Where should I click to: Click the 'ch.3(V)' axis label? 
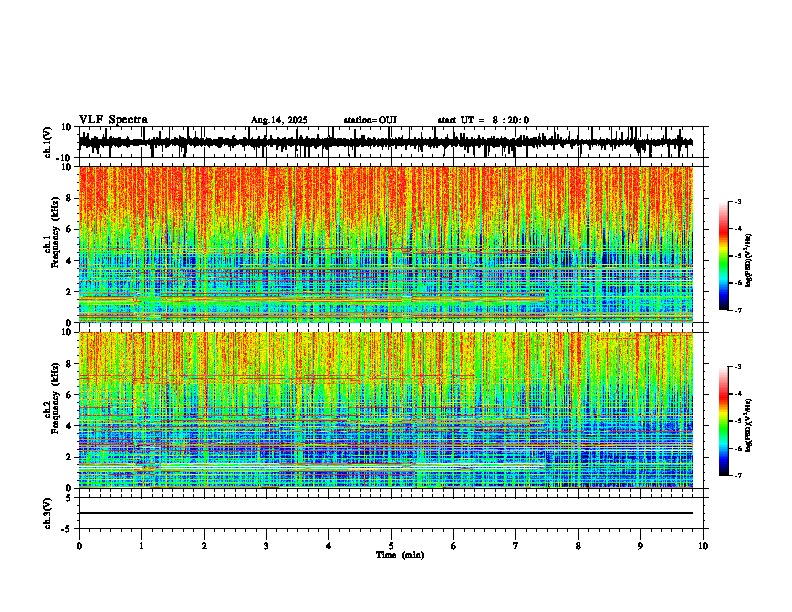coord(48,513)
